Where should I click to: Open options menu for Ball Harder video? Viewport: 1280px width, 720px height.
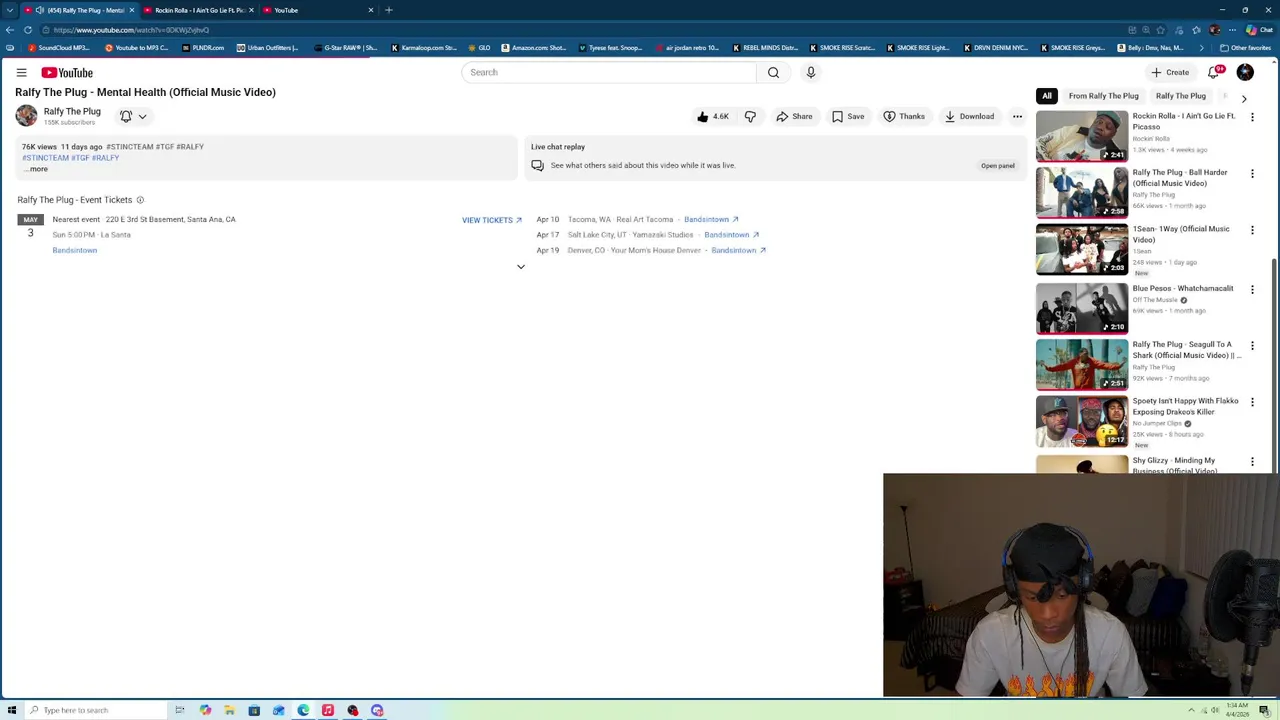pyautogui.click(x=1252, y=174)
